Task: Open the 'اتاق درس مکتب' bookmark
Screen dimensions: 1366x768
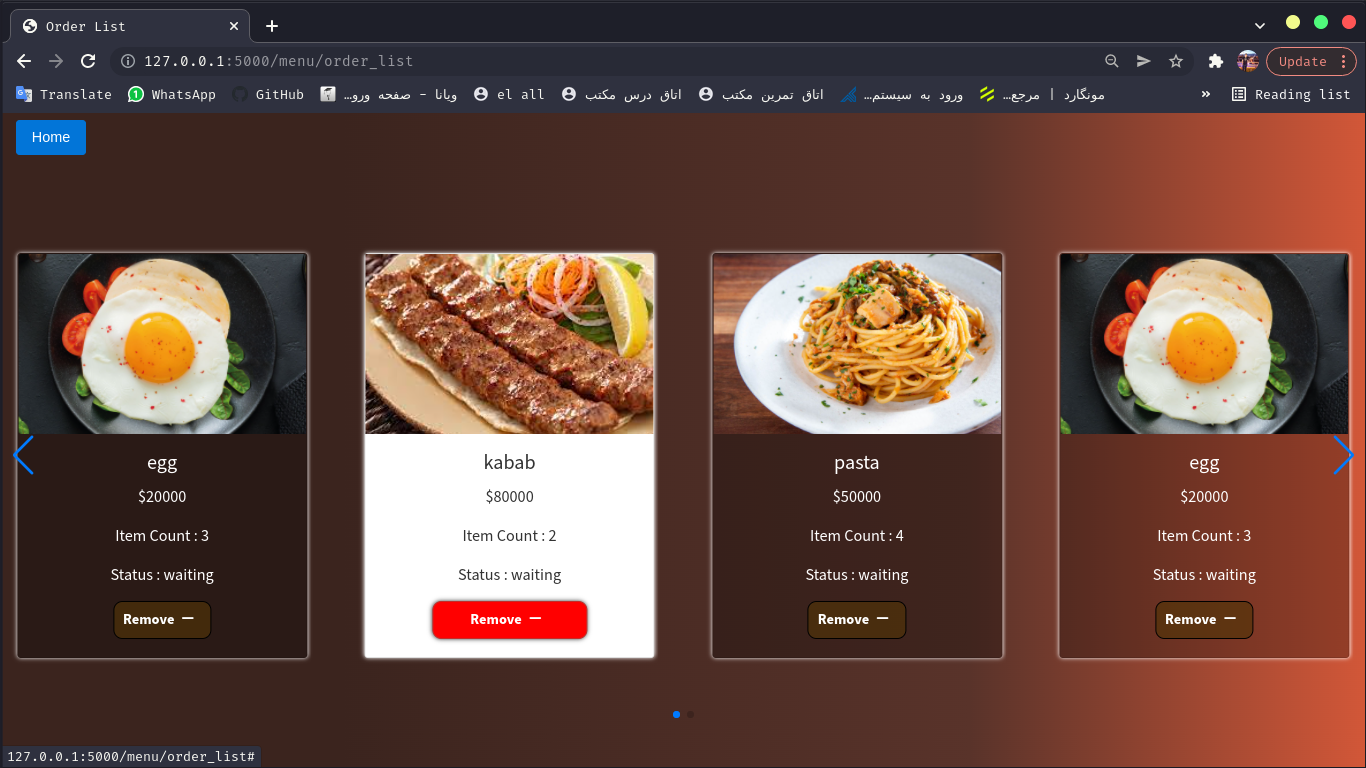Action: 621,94
